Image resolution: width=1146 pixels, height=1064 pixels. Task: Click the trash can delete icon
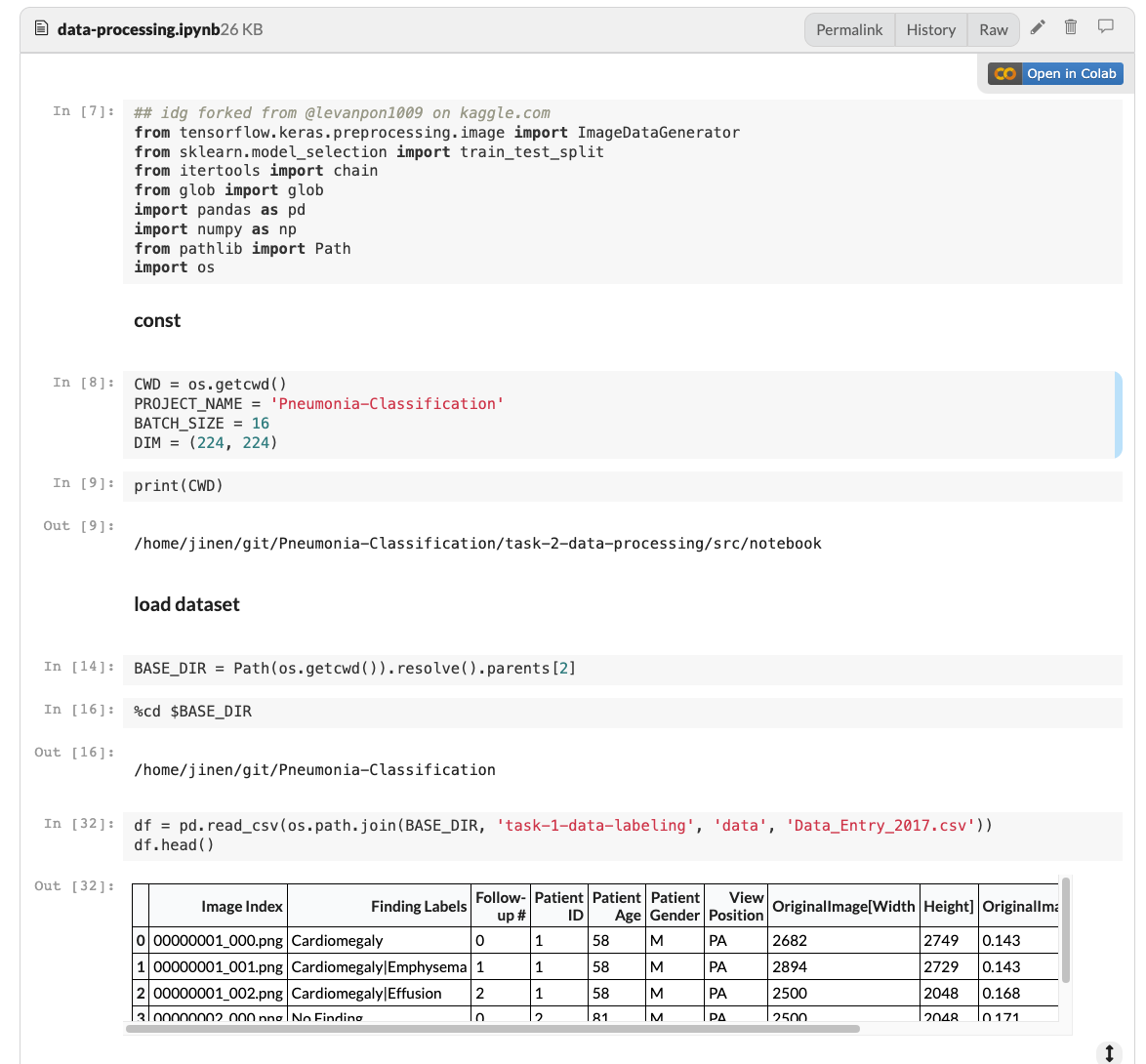1071,28
